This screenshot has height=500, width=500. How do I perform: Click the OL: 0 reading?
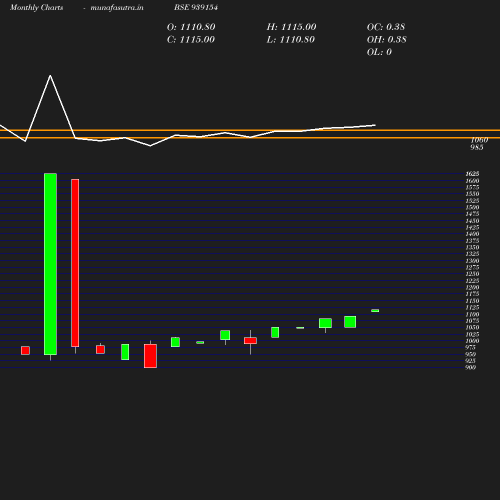[x=379, y=52]
